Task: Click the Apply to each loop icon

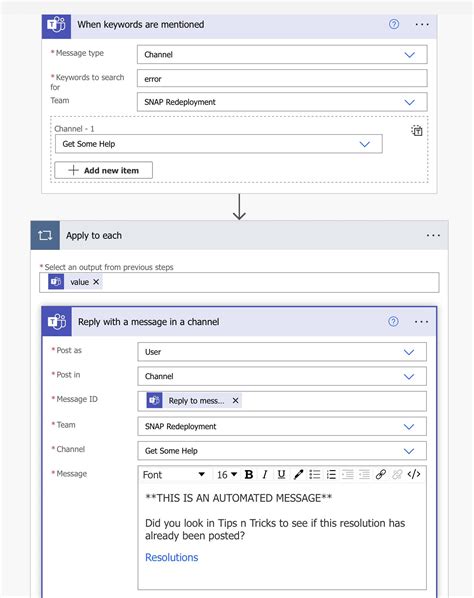Action: (45, 235)
